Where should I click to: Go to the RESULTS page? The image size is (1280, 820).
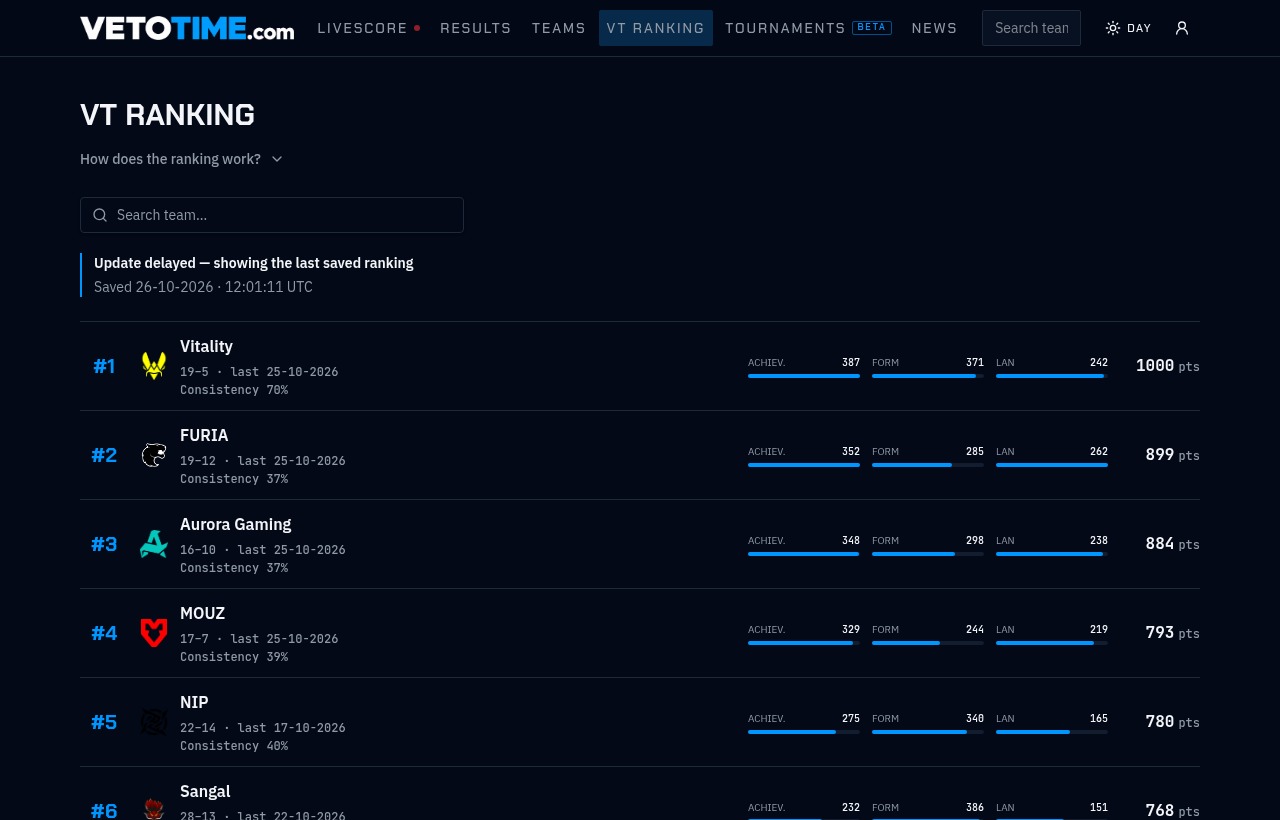tap(476, 28)
